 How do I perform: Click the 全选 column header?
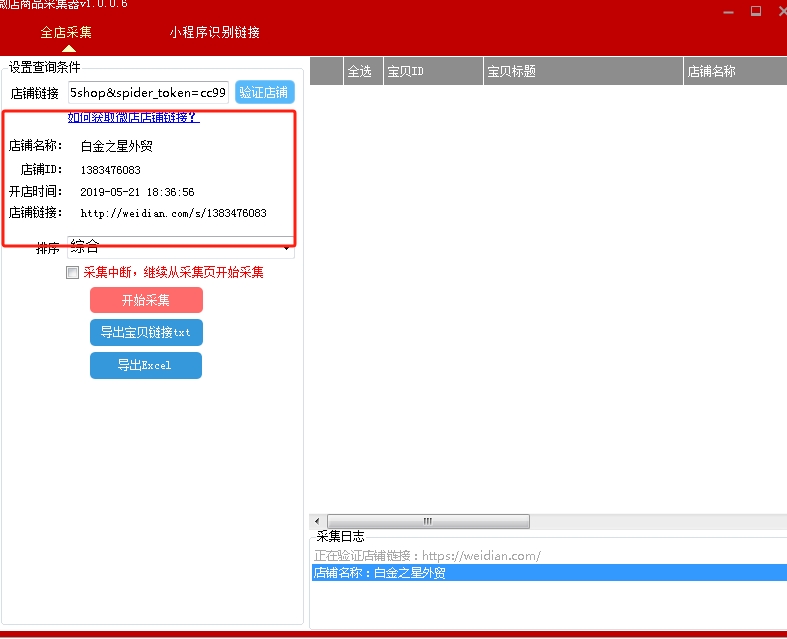[x=359, y=71]
